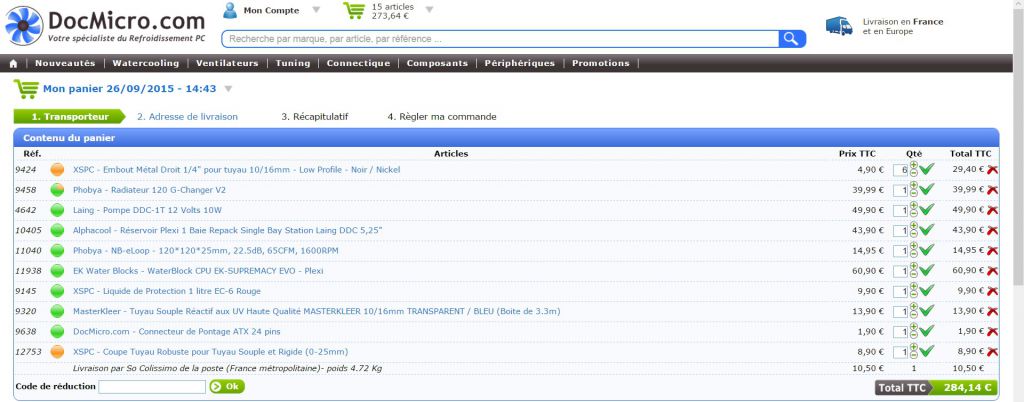Open the DocMicro.com logo homepage
Image resolution: width=1024 pixels, height=402 pixels.
click(105, 25)
